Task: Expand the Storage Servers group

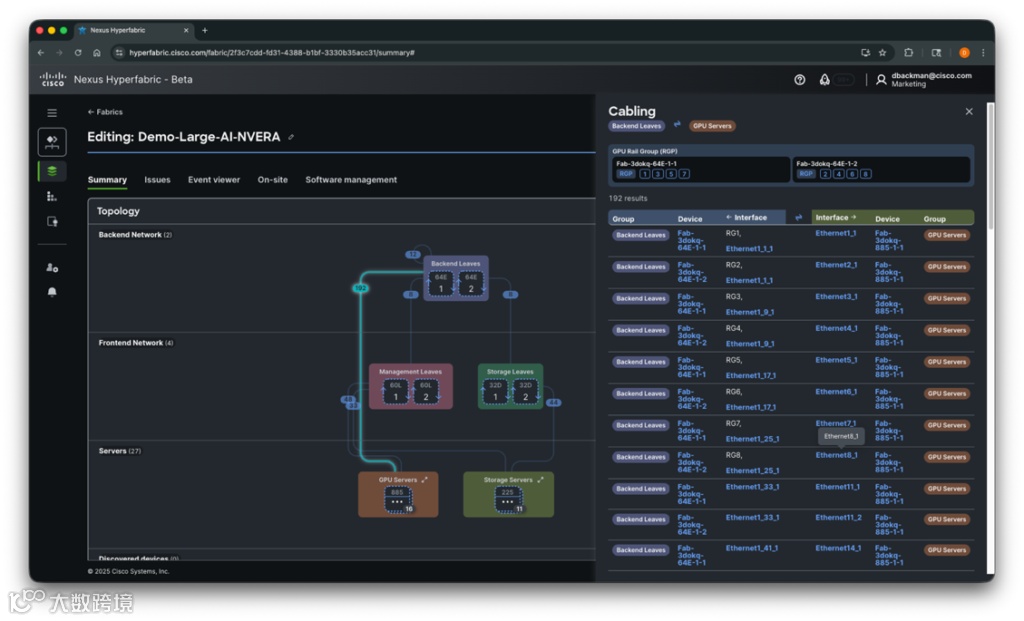Action: click(x=540, y=479)
